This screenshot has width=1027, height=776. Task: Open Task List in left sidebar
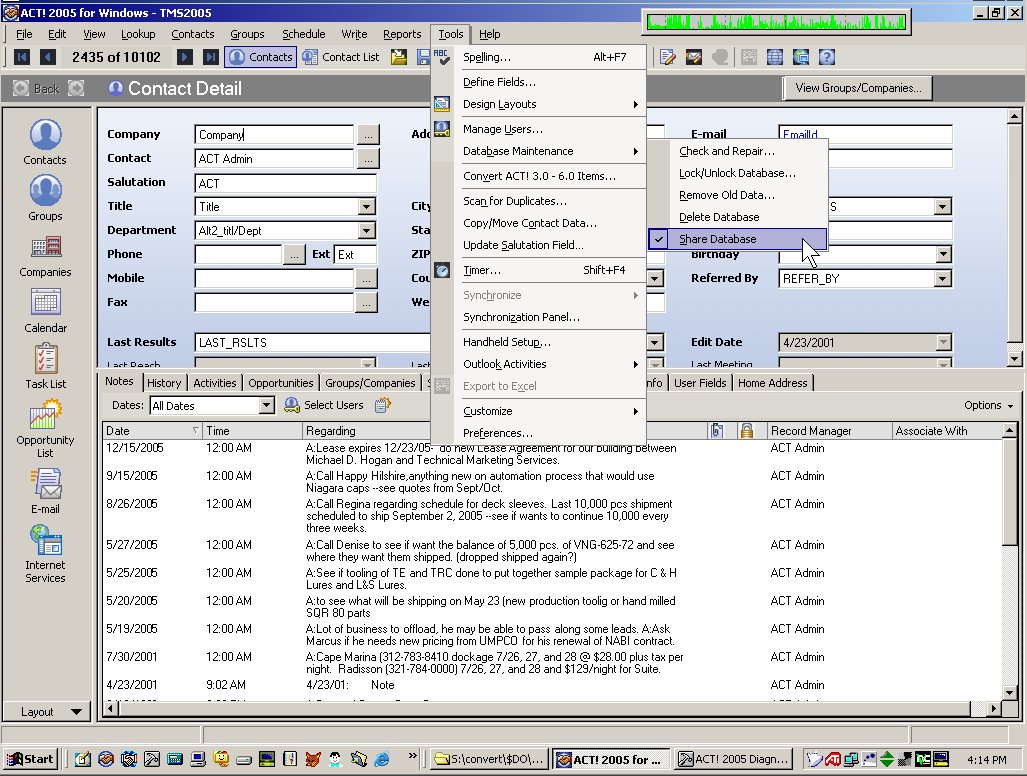(45, 367)
